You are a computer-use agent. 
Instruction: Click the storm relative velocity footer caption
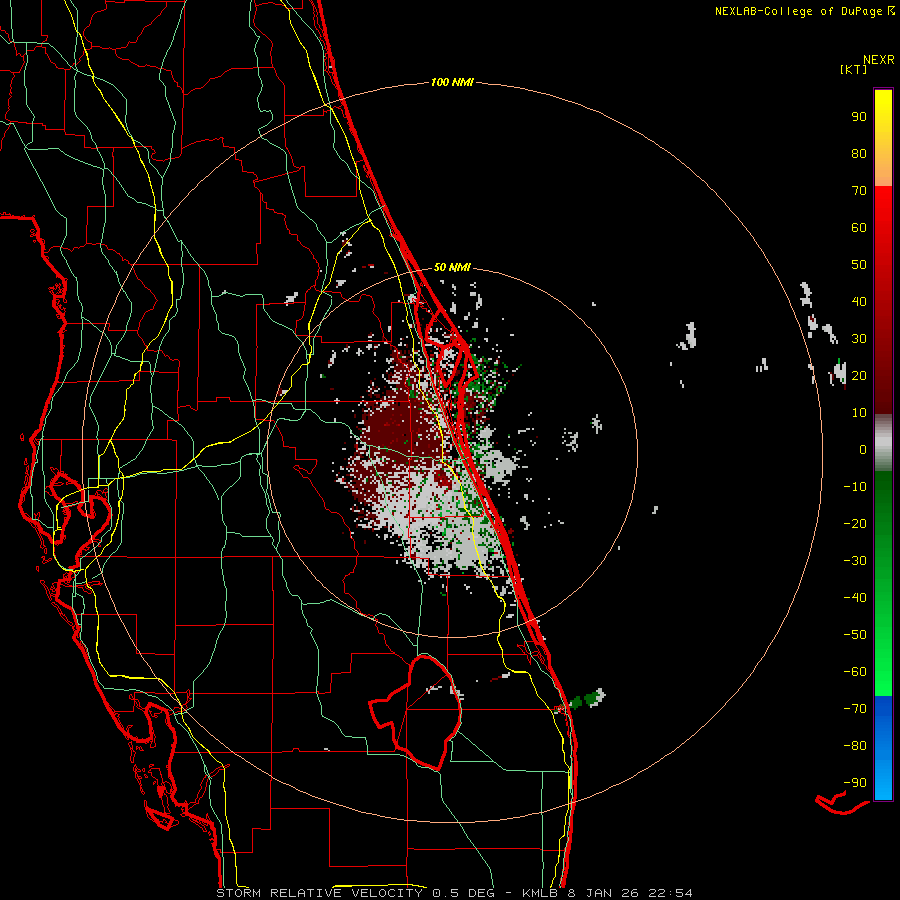pos(455,893)
